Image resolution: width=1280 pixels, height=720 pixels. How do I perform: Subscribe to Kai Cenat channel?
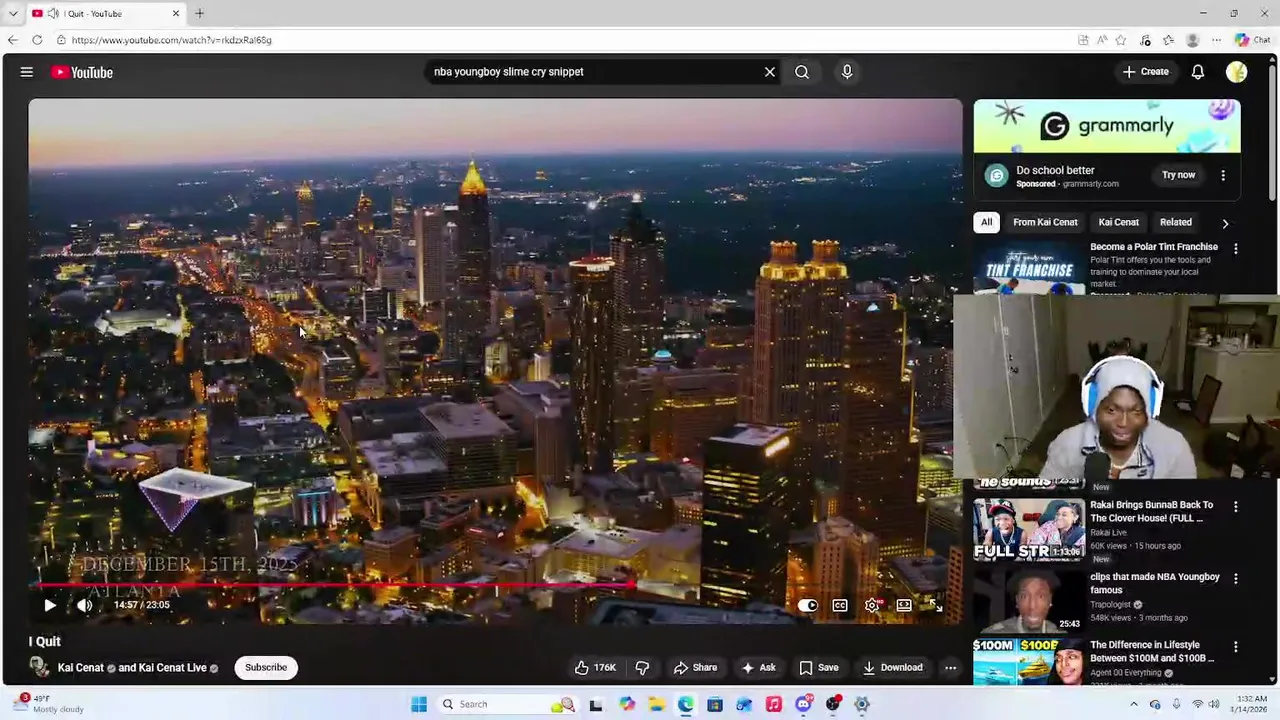[x=266, y=667]
